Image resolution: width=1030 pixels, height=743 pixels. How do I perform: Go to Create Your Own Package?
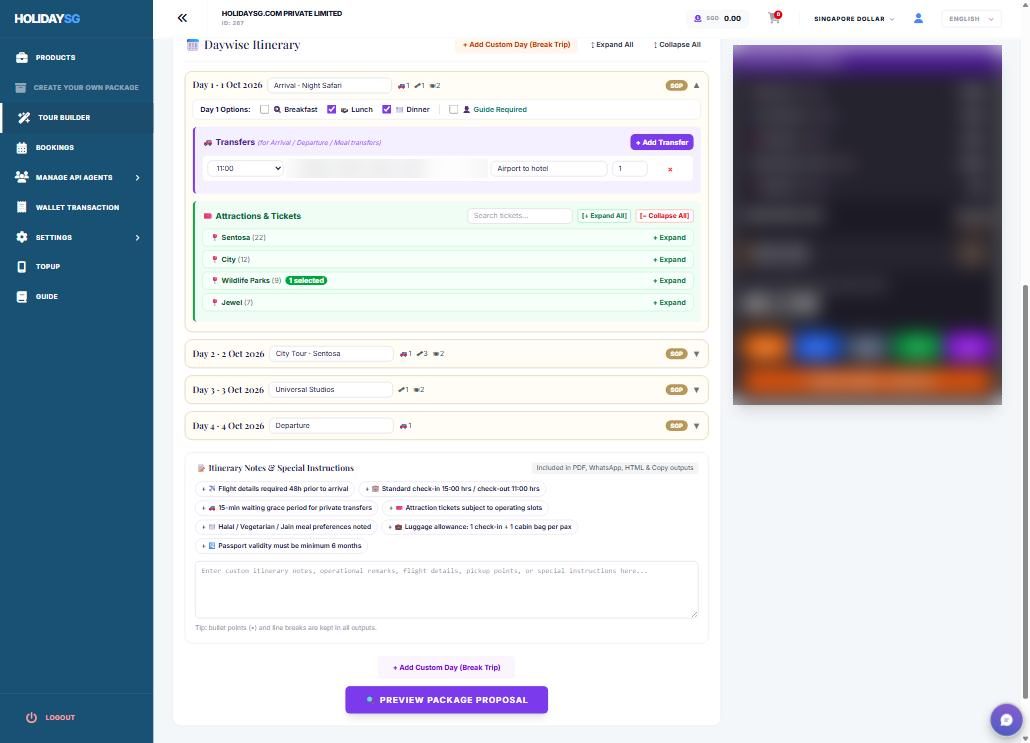[x=86, y=87]
